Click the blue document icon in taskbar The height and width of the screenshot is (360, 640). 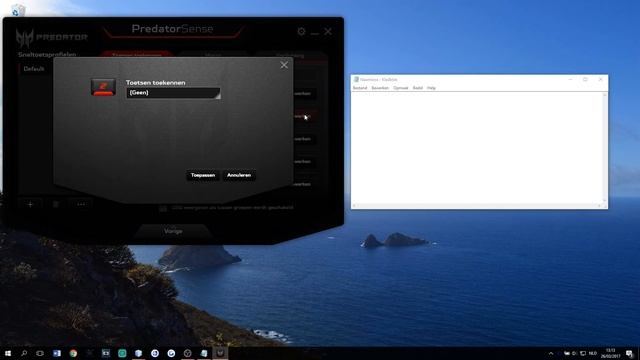pyautogui.click(x=57, y=353)
